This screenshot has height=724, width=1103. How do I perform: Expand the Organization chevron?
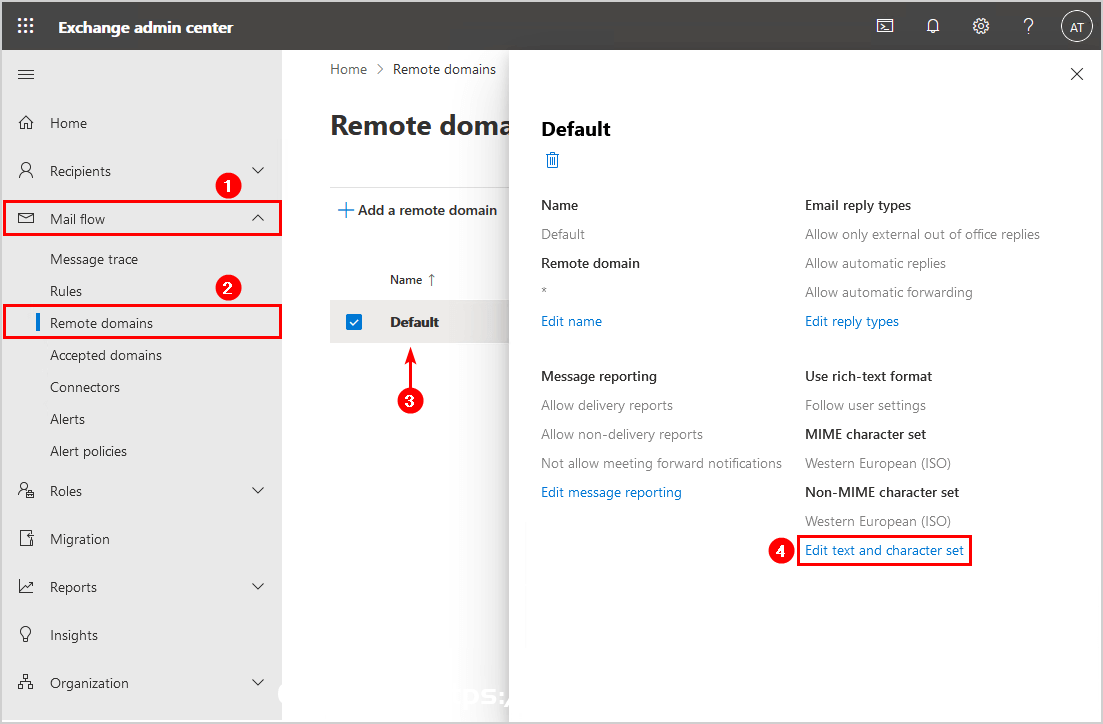[x=258, y=682]
